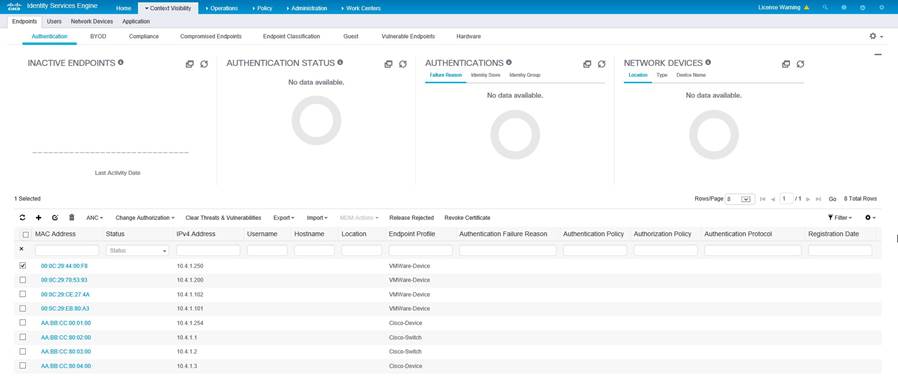The height and width of the screenshot is (376, 898).
Task: Open the Rows/Page dropdown
Action: pos(738,199)
